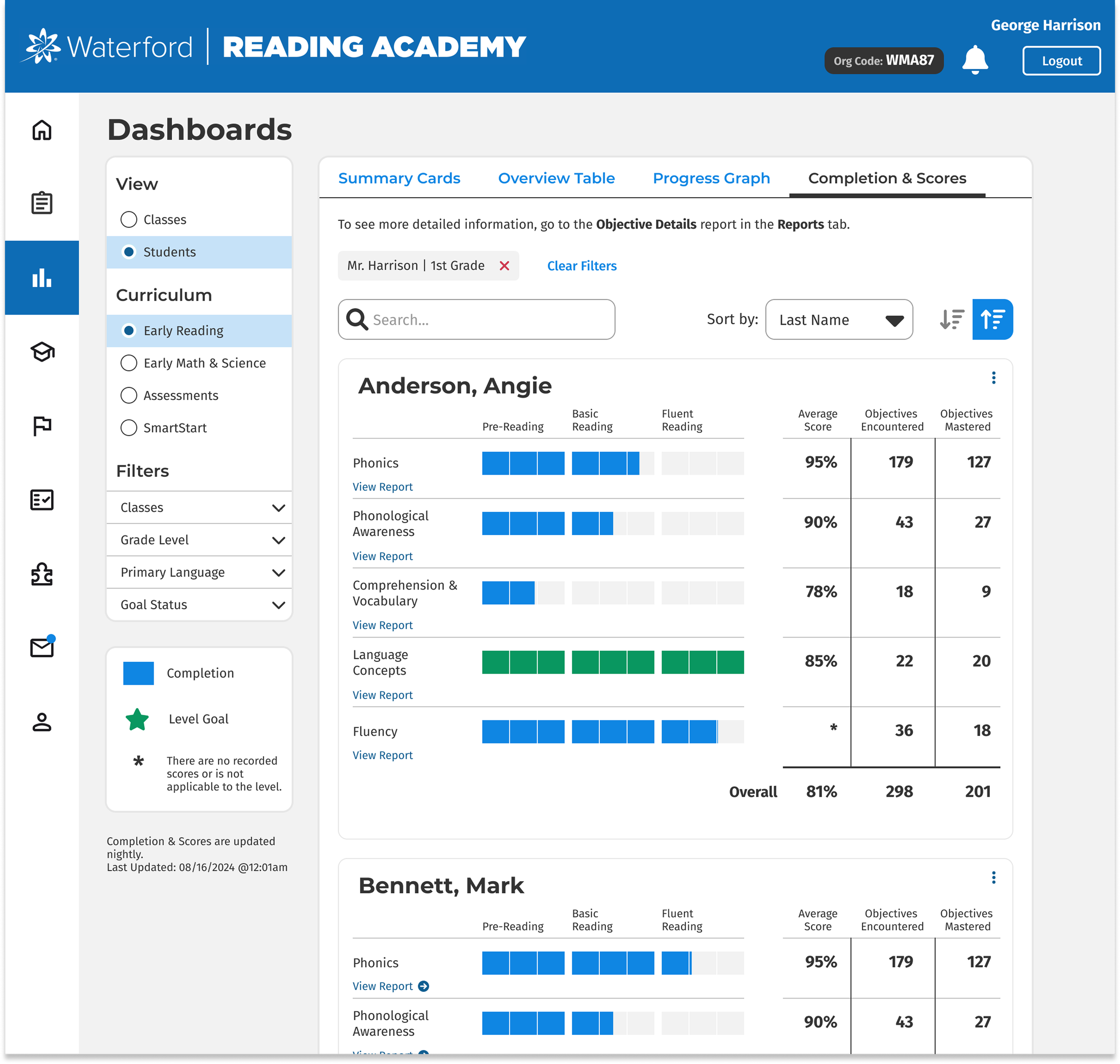Image resolution: width=1120 pixels, height=1064 pixels.
Task: Click the Logout button
Action: [x=1061, y=61]
